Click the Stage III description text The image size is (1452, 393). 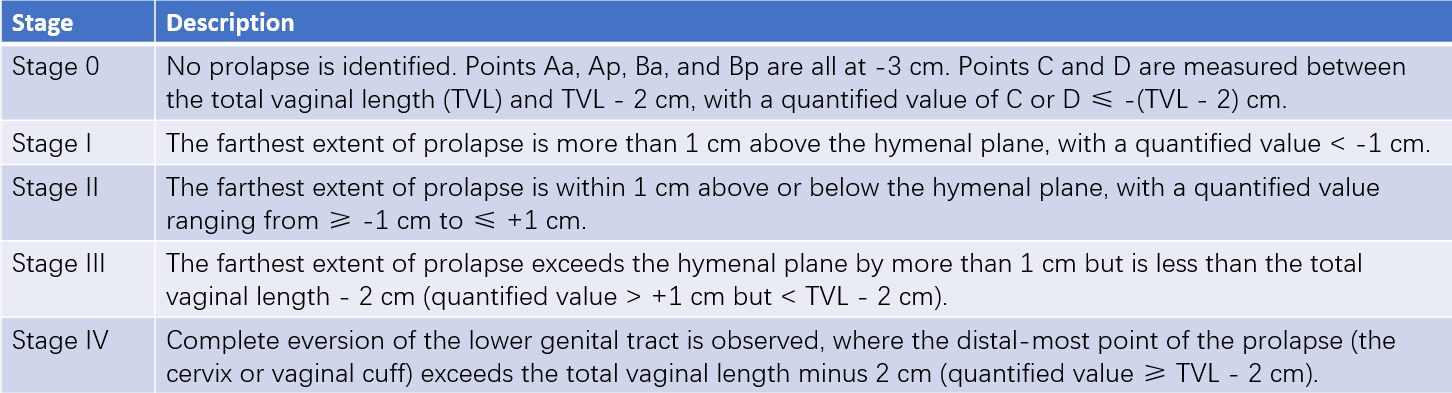click(765, 279)
